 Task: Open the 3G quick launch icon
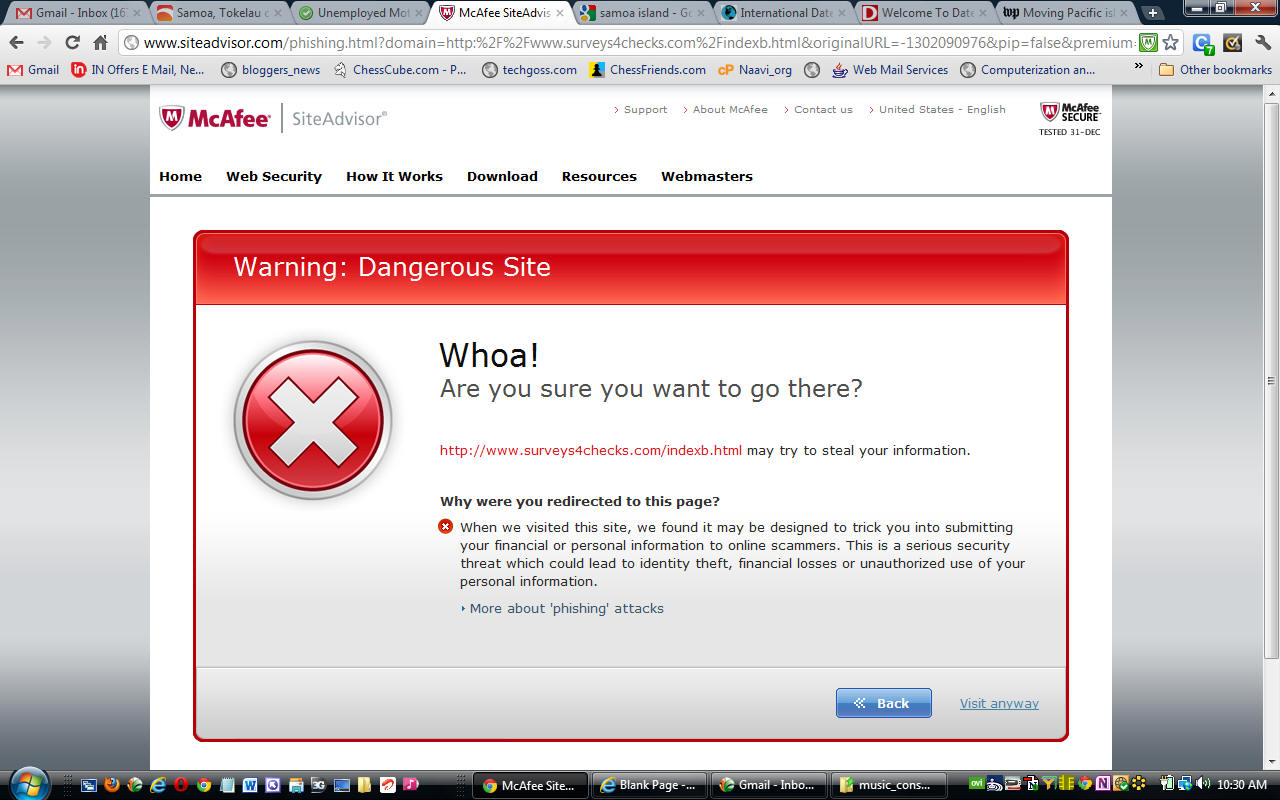coord(319,785)
